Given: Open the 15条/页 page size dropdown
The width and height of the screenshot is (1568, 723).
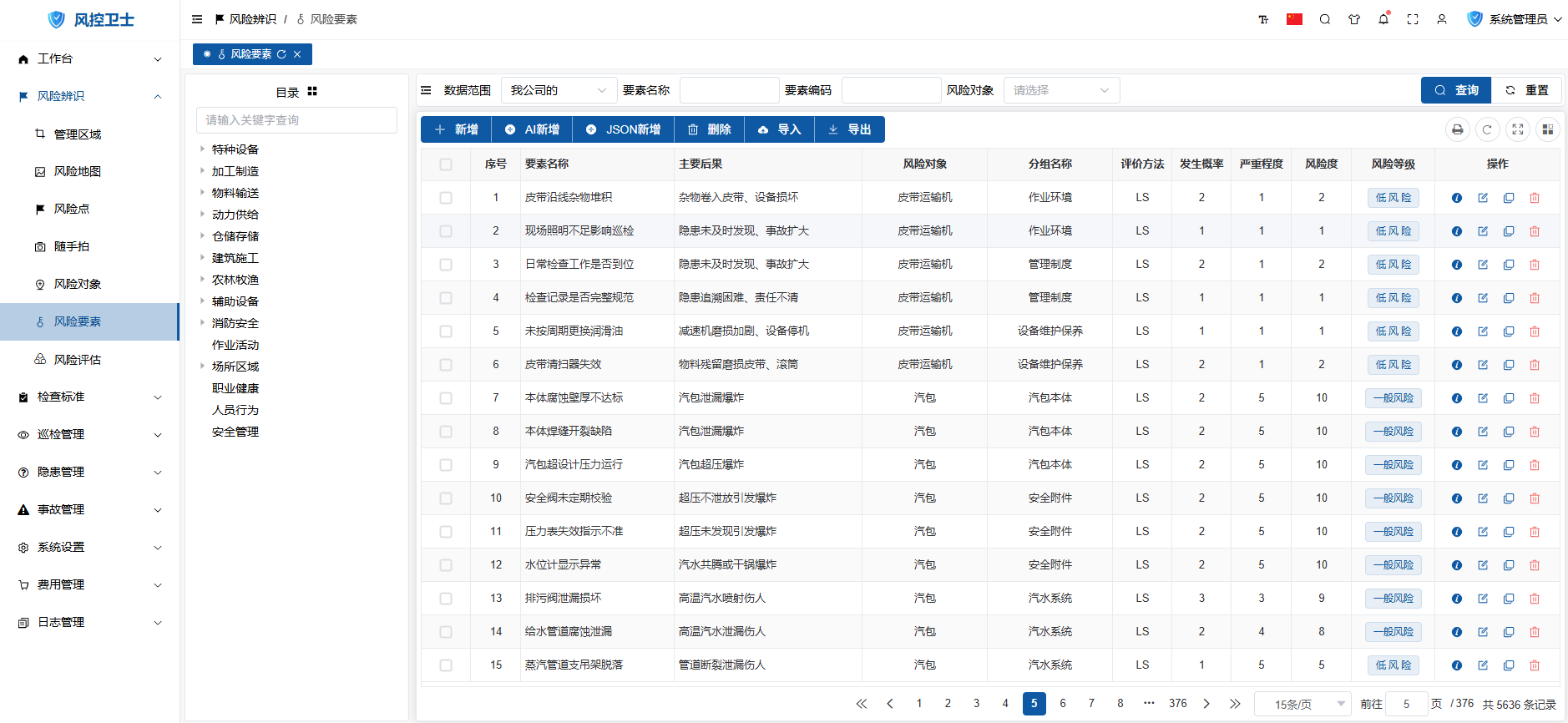Looking at the screenshot, I should pos(1302,704).
